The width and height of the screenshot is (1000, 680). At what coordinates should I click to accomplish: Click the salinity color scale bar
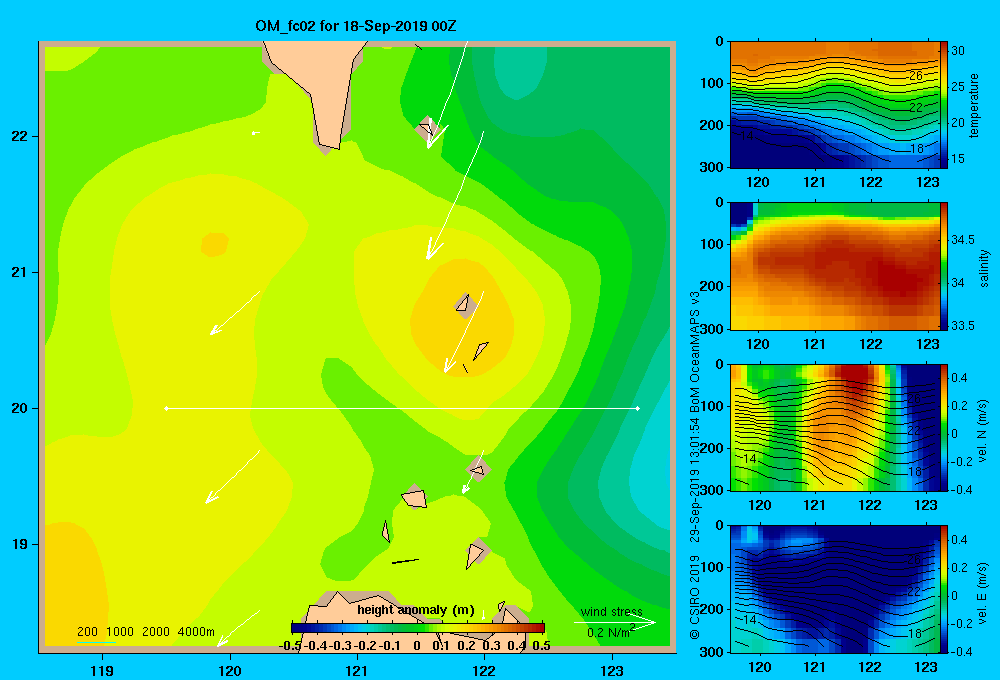coord(943,266)
